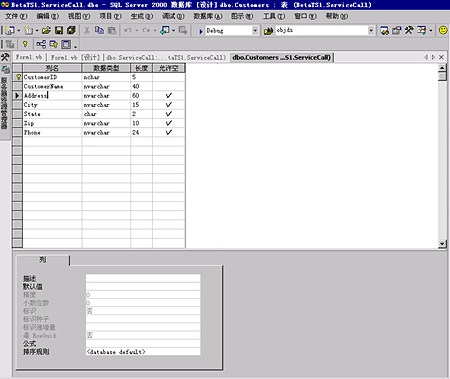
Task: Click the Start debug play arrow
Action: click(x=201, y=31)
